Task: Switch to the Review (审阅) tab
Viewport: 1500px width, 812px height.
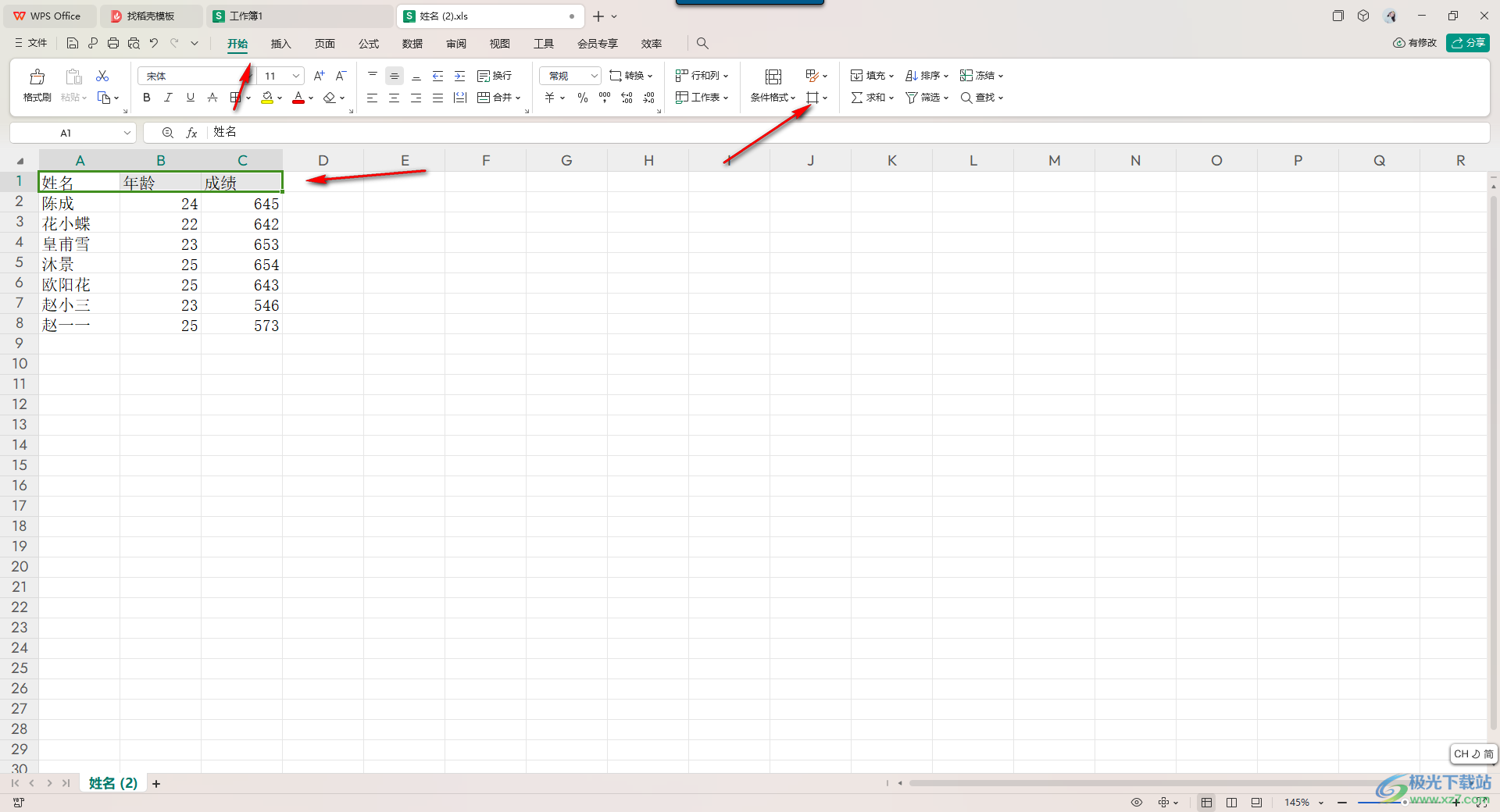Action: 456,44
